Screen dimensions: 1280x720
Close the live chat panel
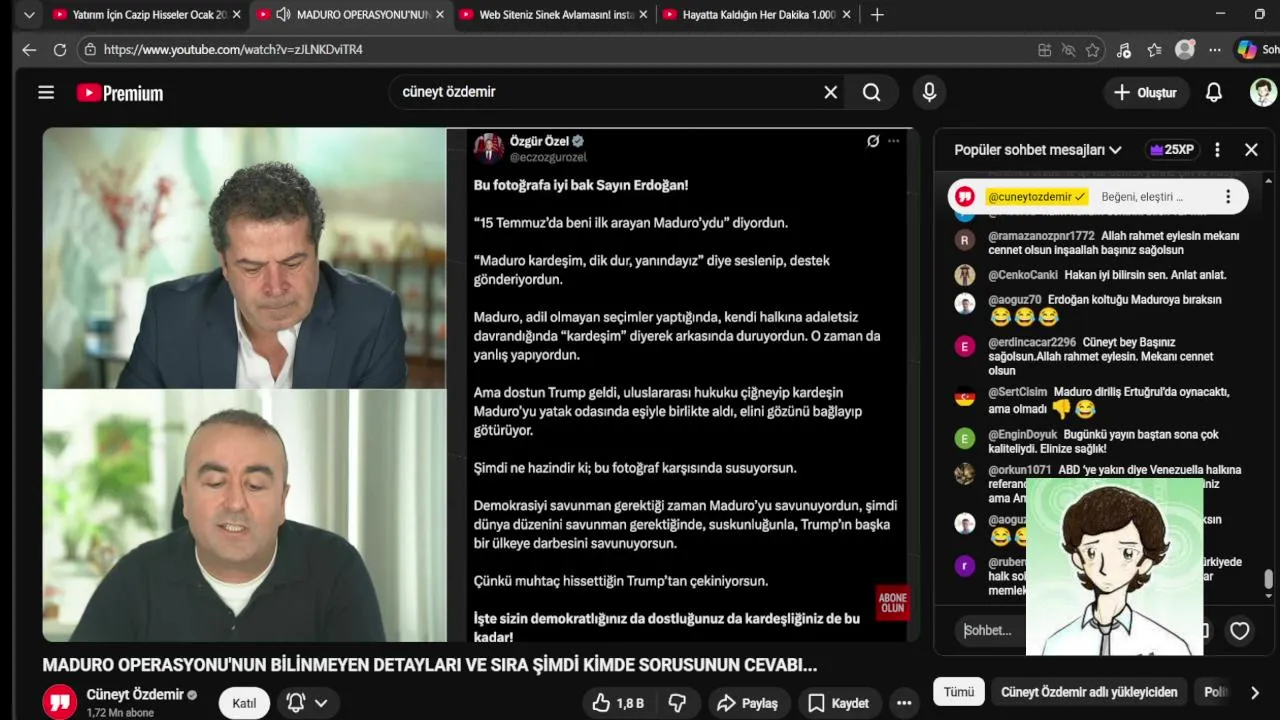pos(1251,150)
